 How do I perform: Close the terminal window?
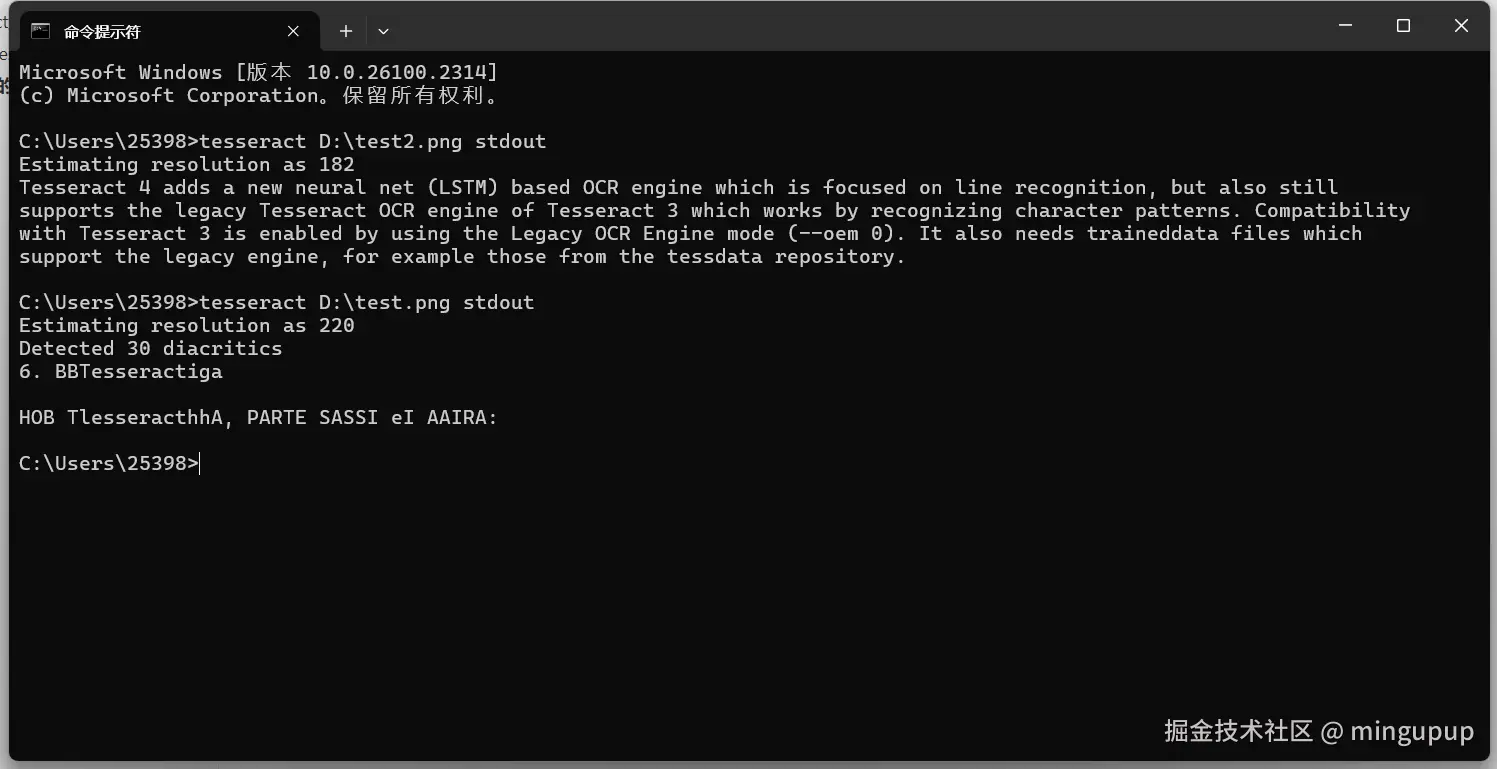pyautogui.click(x=1461, y=26)
